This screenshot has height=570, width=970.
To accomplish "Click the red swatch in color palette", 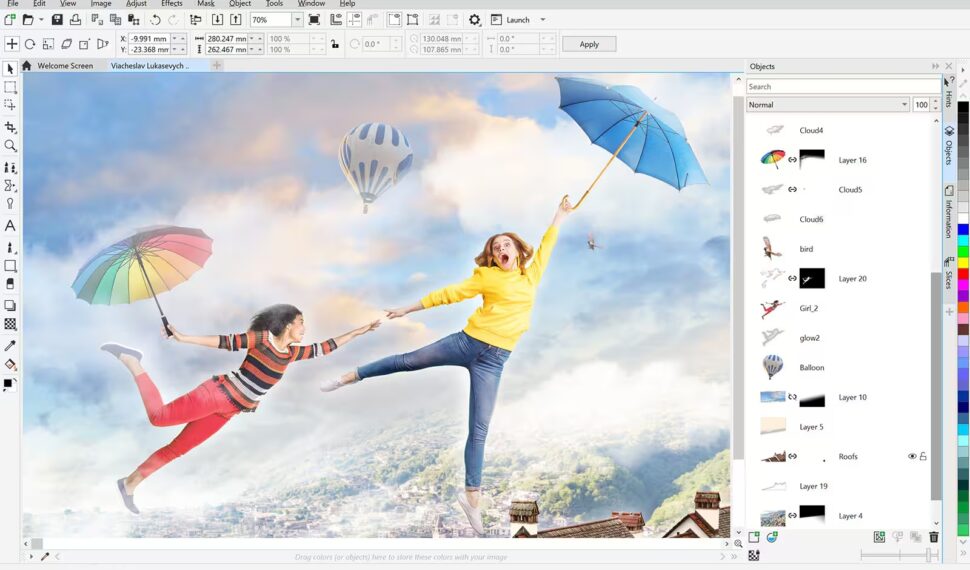I will click(x=963, y=273).
